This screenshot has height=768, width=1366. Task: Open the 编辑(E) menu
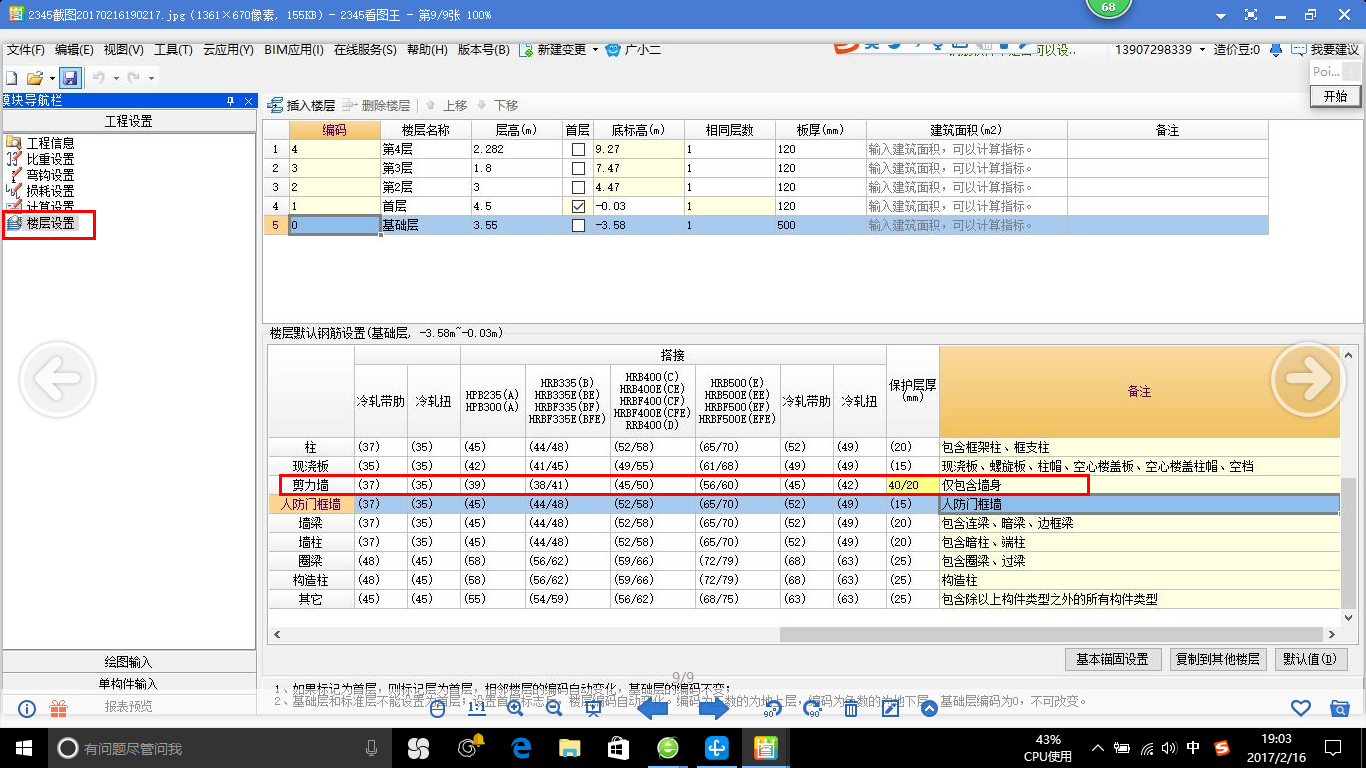point(74,50)
